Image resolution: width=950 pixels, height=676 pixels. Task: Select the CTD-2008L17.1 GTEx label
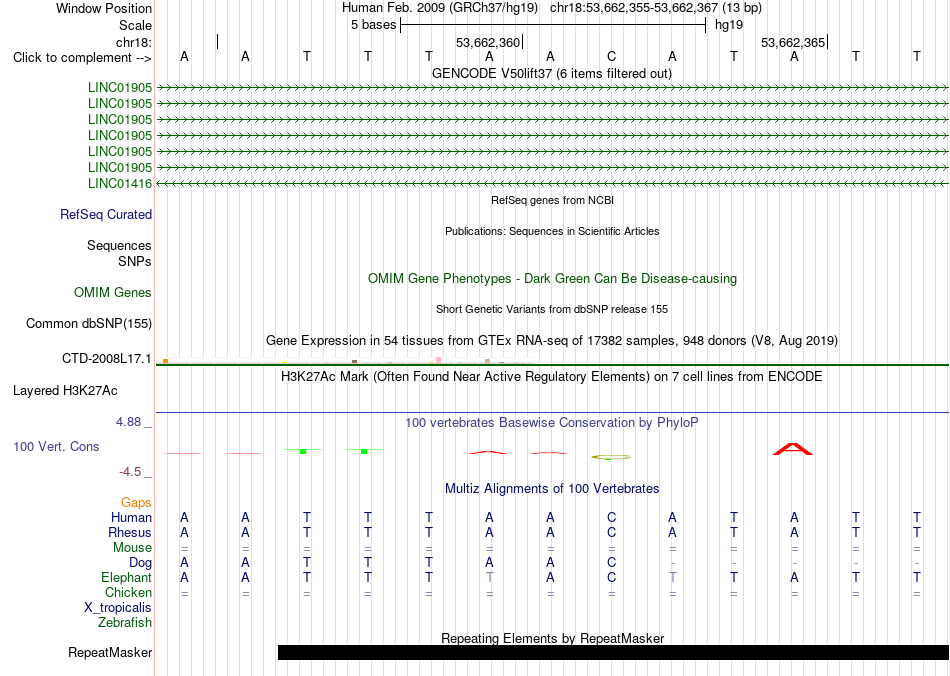pyautogui.click(x=107, y=359)
